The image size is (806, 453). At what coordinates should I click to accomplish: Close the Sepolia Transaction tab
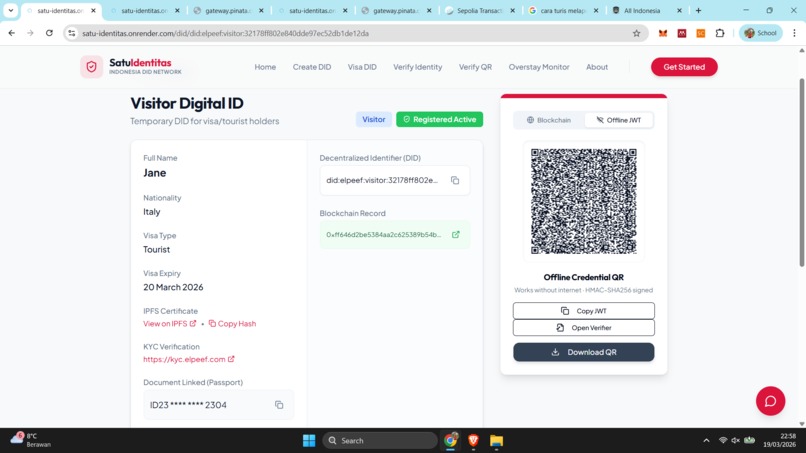512,10
